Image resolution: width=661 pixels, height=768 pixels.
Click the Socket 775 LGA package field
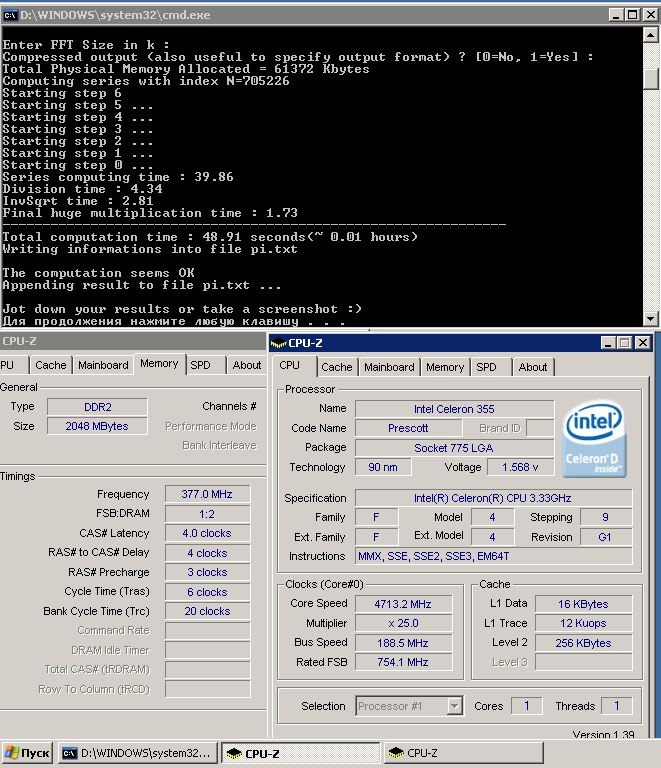454,448
